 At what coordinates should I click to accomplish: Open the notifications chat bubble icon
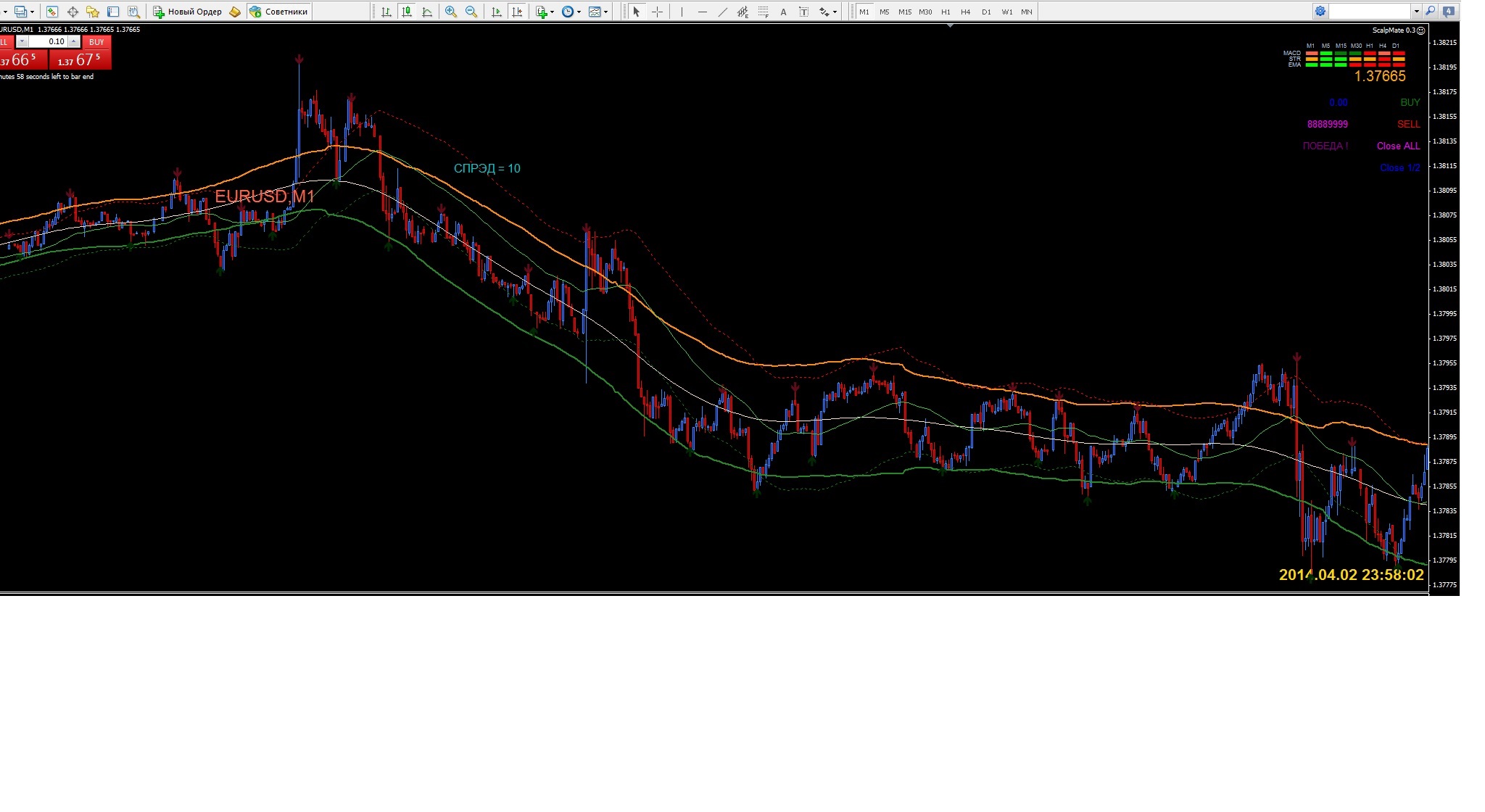pos(1449,11)
